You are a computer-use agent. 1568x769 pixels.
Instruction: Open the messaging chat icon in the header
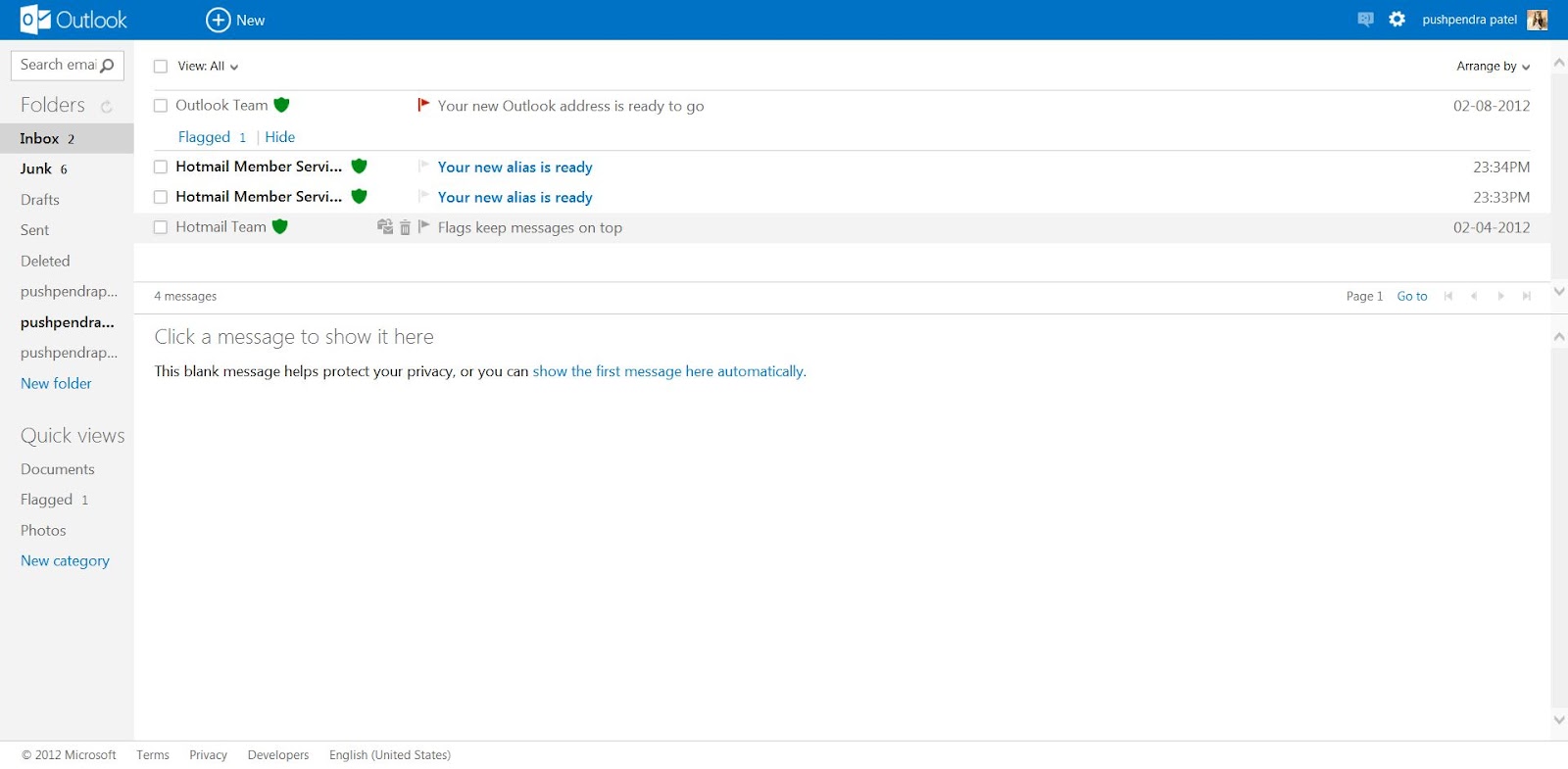pos(1365,20)
